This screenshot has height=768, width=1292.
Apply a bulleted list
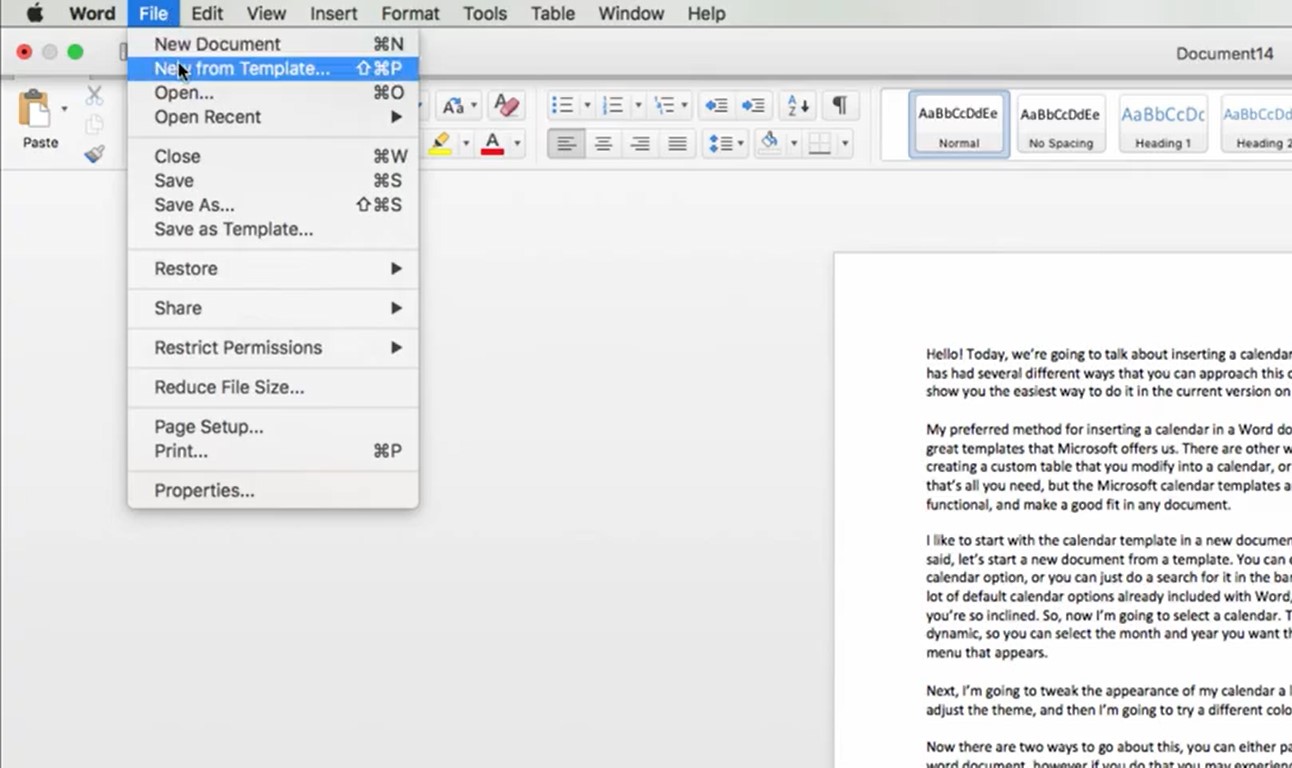tap(562, 104)
